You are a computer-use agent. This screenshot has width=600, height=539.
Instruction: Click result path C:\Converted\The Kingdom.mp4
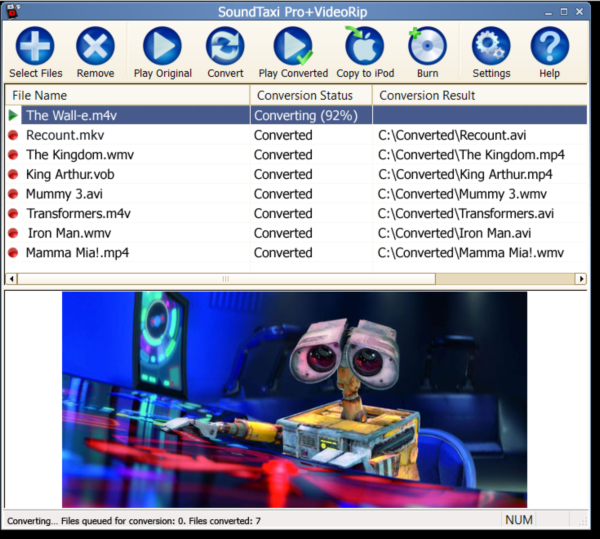coord(471,155)
